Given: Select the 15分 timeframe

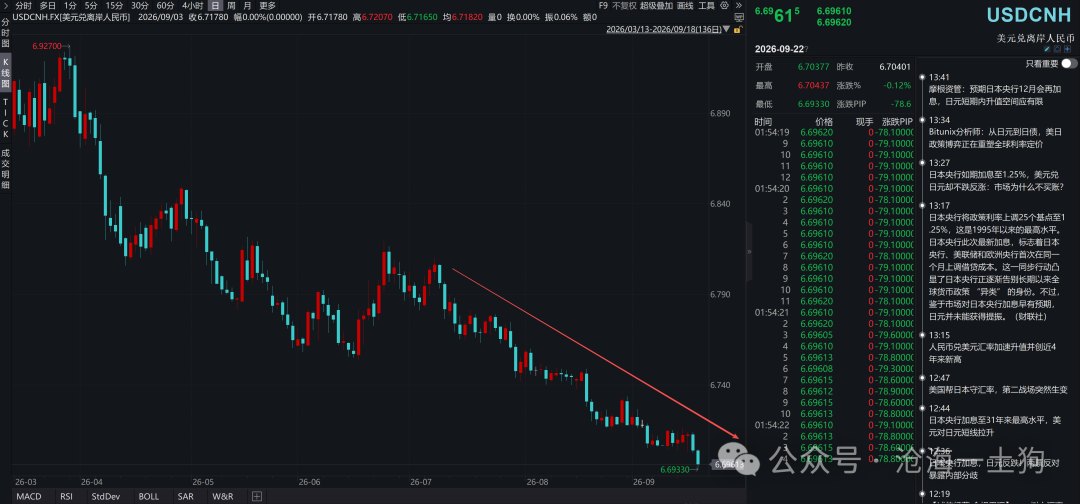Looking at the screenshot, I should coord(114,5).
